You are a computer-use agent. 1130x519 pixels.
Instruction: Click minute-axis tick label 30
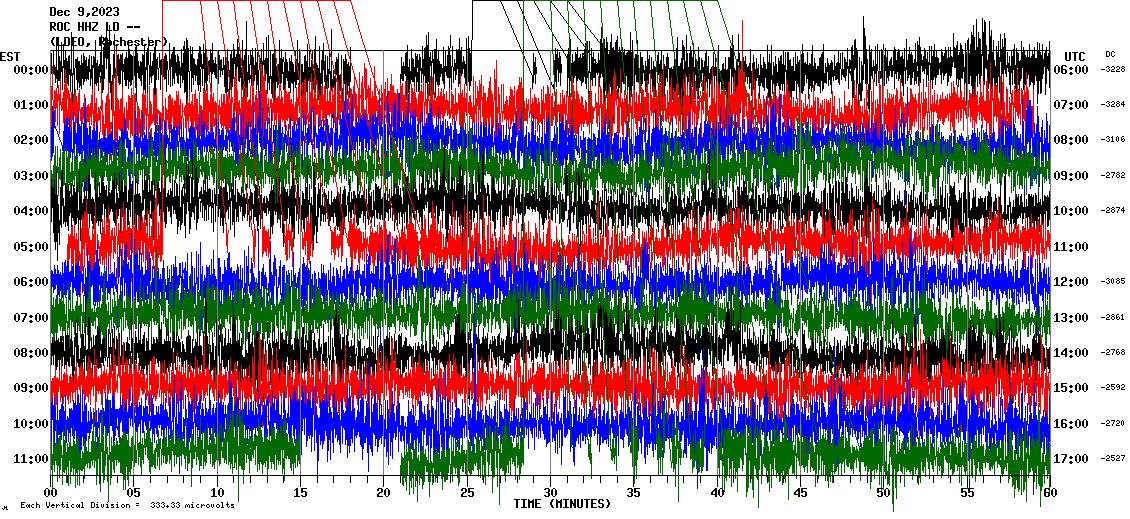point(551,493)
